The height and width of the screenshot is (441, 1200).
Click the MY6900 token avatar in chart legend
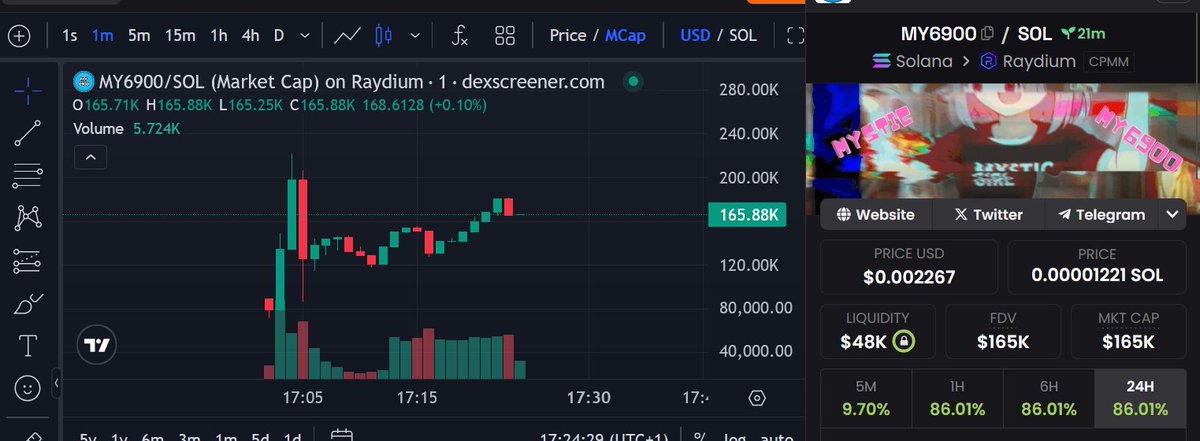(84, 82)
